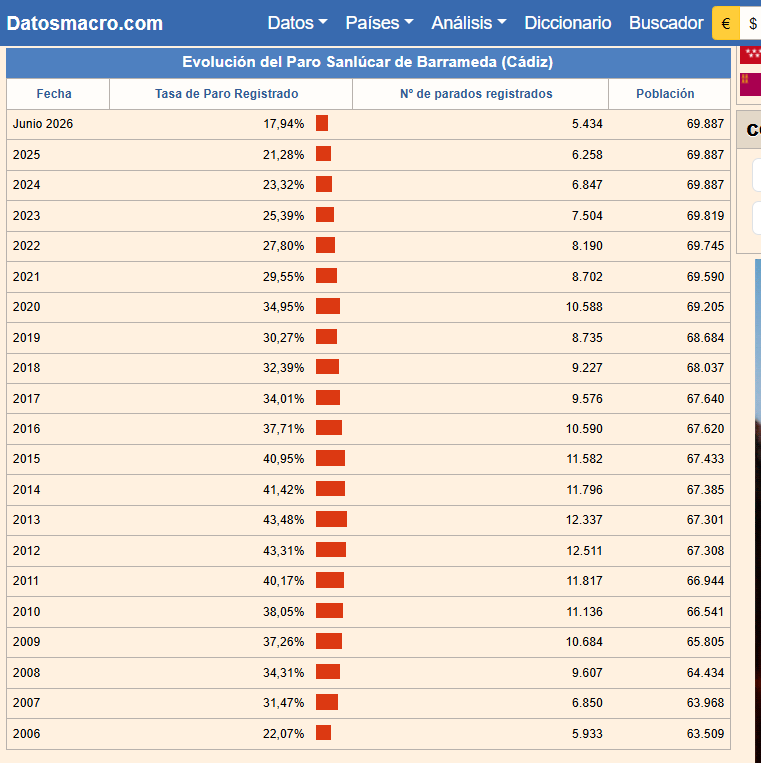Select the 63.968 population value

click(x=706, y=703)
